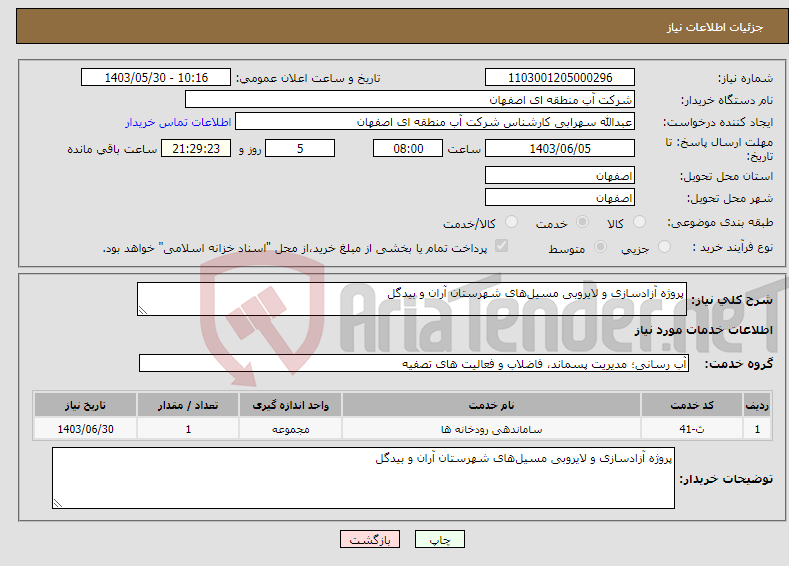
Task: Click the جزئیات اطلاعات نیاز header title
Action: 715,27
